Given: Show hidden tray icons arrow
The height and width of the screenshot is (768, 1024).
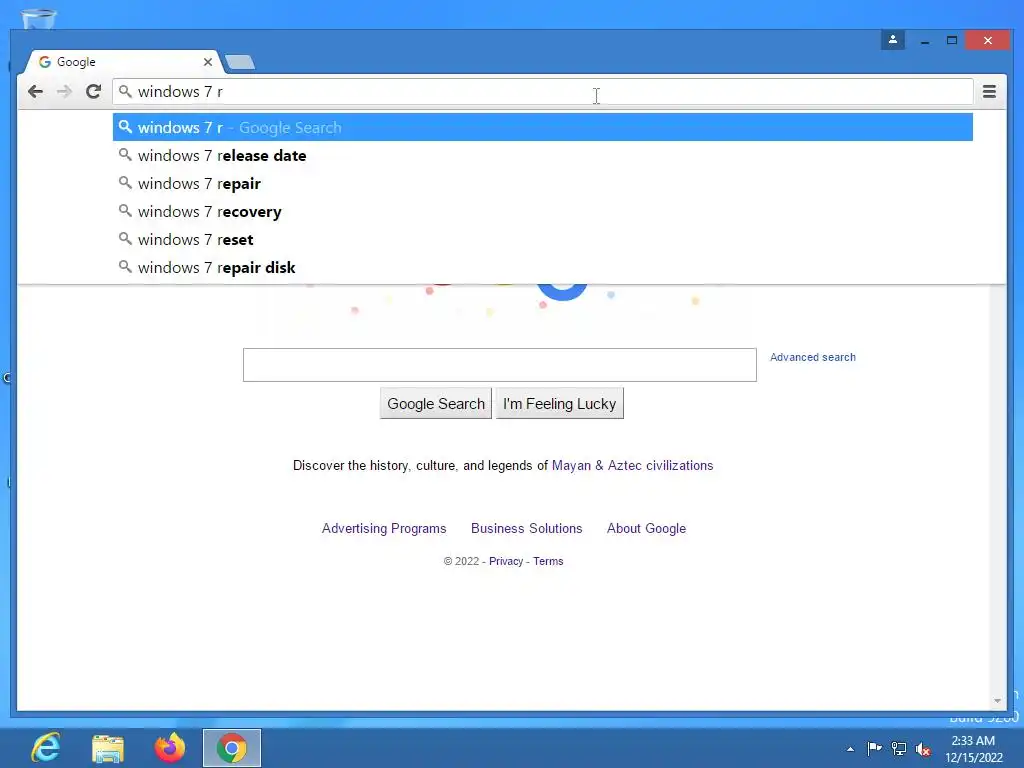Looking at the screenshot, I should click(850, 749).
